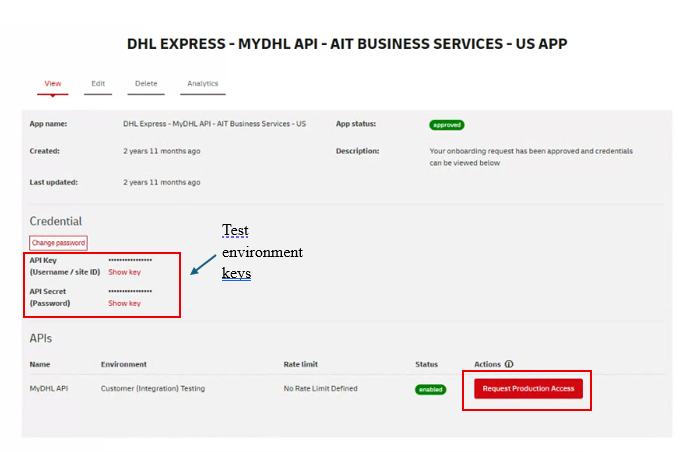684x452 pixels.
Task: Select the Delete tab
Action: point(145,84)
